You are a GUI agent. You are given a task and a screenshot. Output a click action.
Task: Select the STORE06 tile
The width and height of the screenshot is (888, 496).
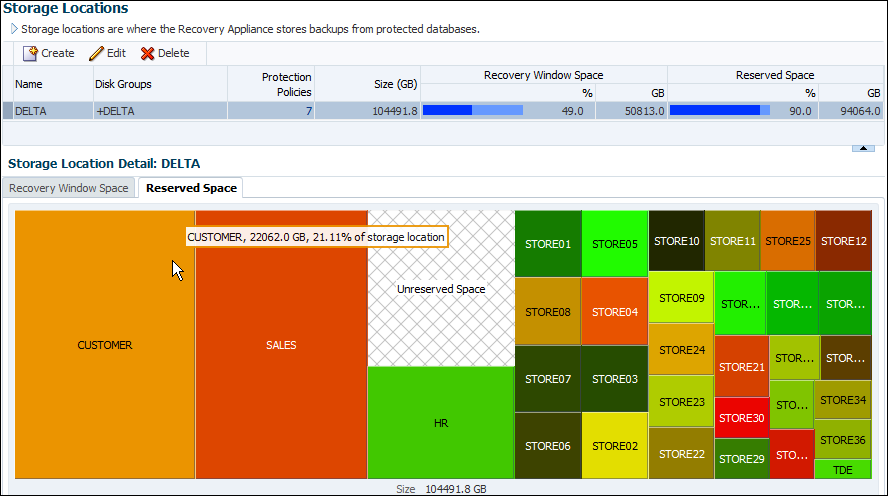pos(548,446)
